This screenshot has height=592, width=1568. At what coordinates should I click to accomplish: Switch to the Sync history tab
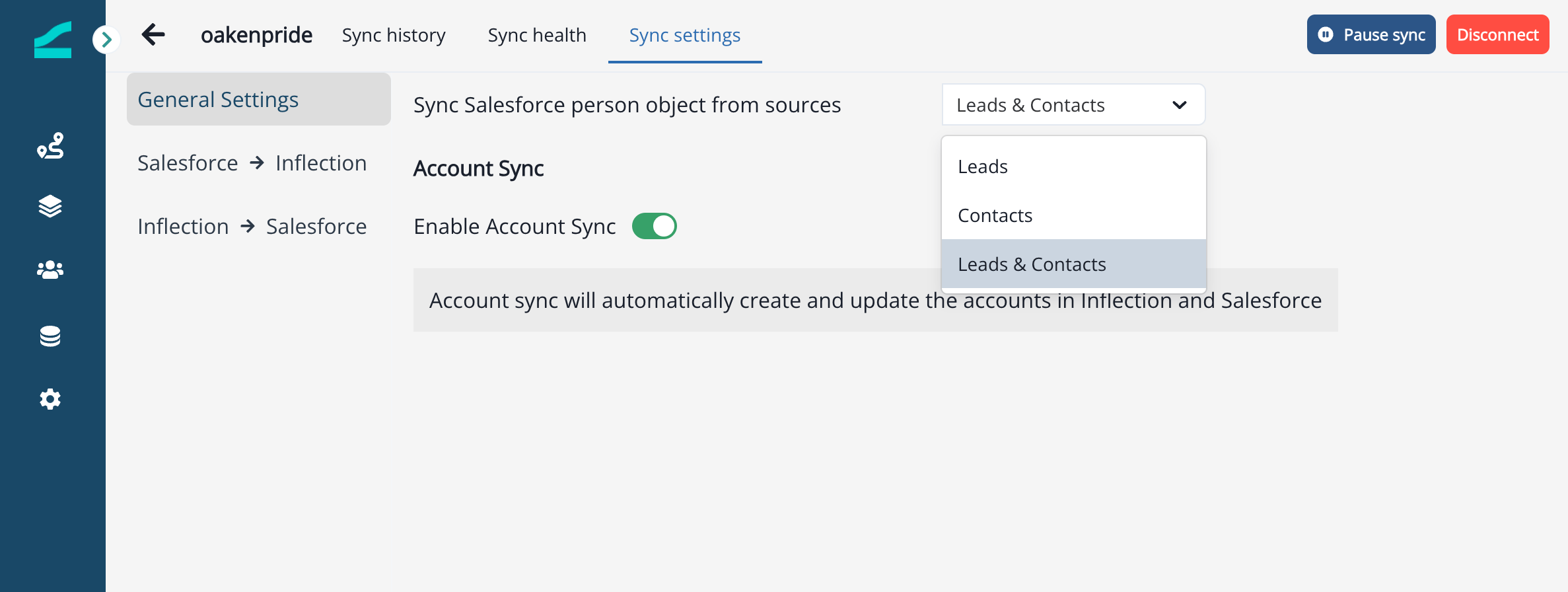394,35
